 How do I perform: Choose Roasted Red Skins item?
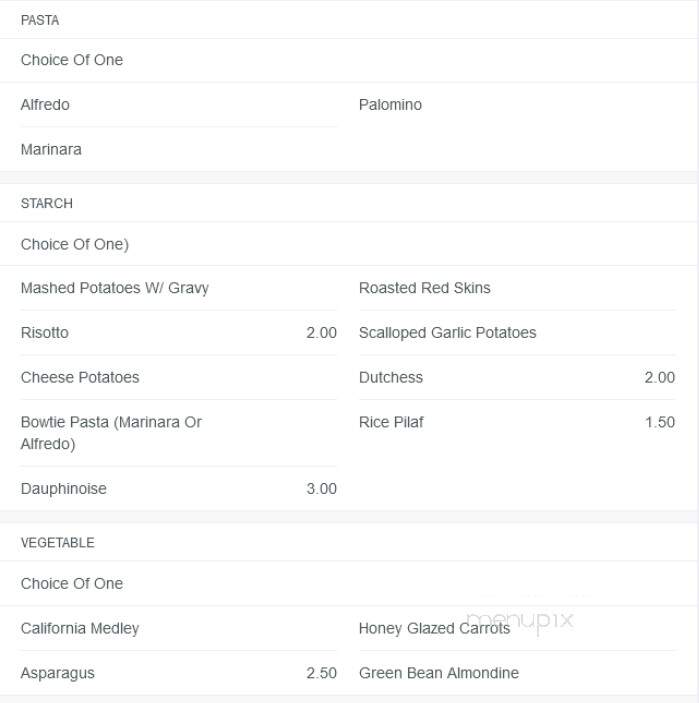point(425,288)
